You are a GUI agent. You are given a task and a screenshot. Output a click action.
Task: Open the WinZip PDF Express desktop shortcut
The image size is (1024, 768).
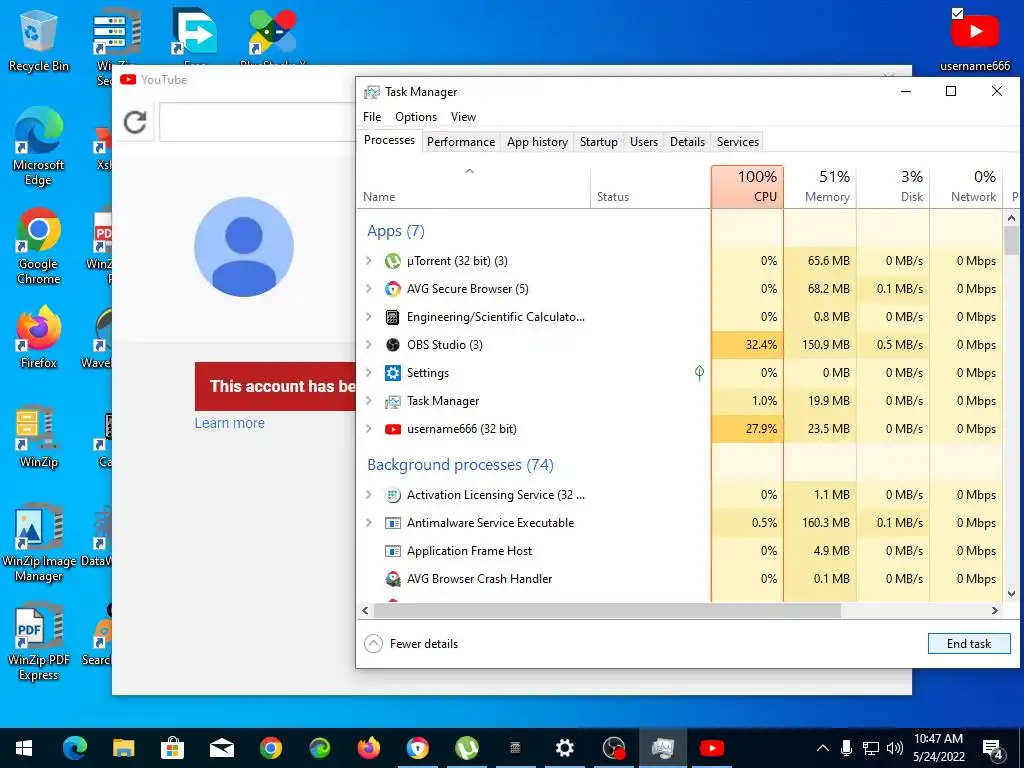[x=38, y=643]
